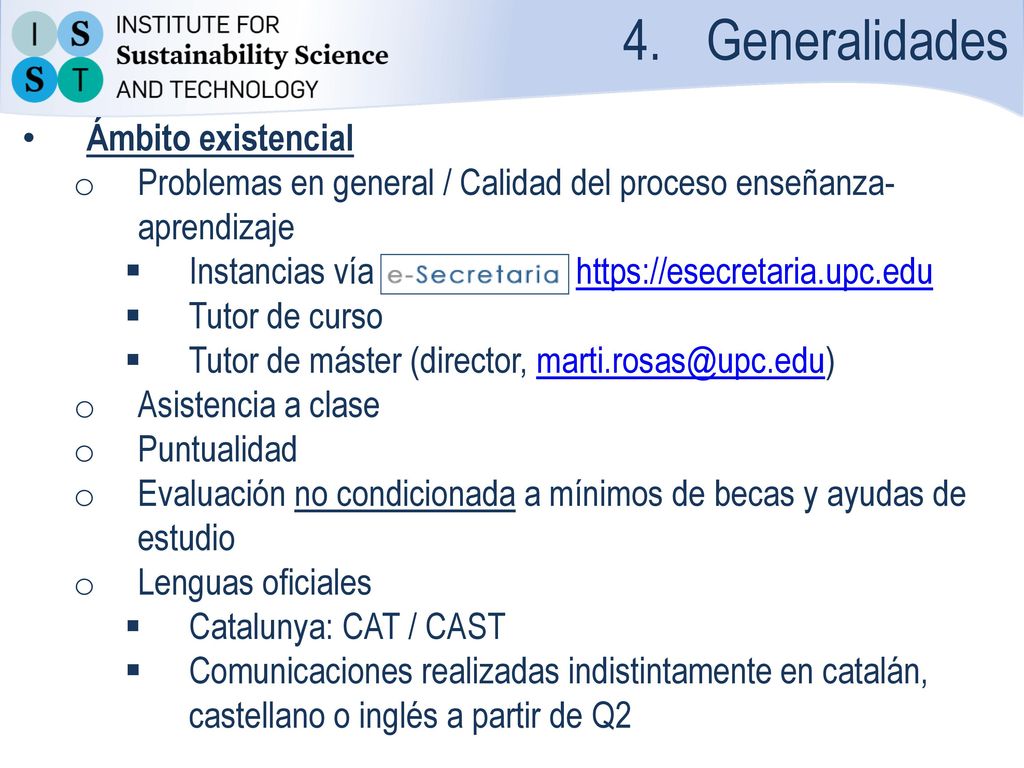Image resolution: width=1024 pixels, height=768 pixels.
Task: Select the Ámbito existencial heading
Action: (220, 138)
